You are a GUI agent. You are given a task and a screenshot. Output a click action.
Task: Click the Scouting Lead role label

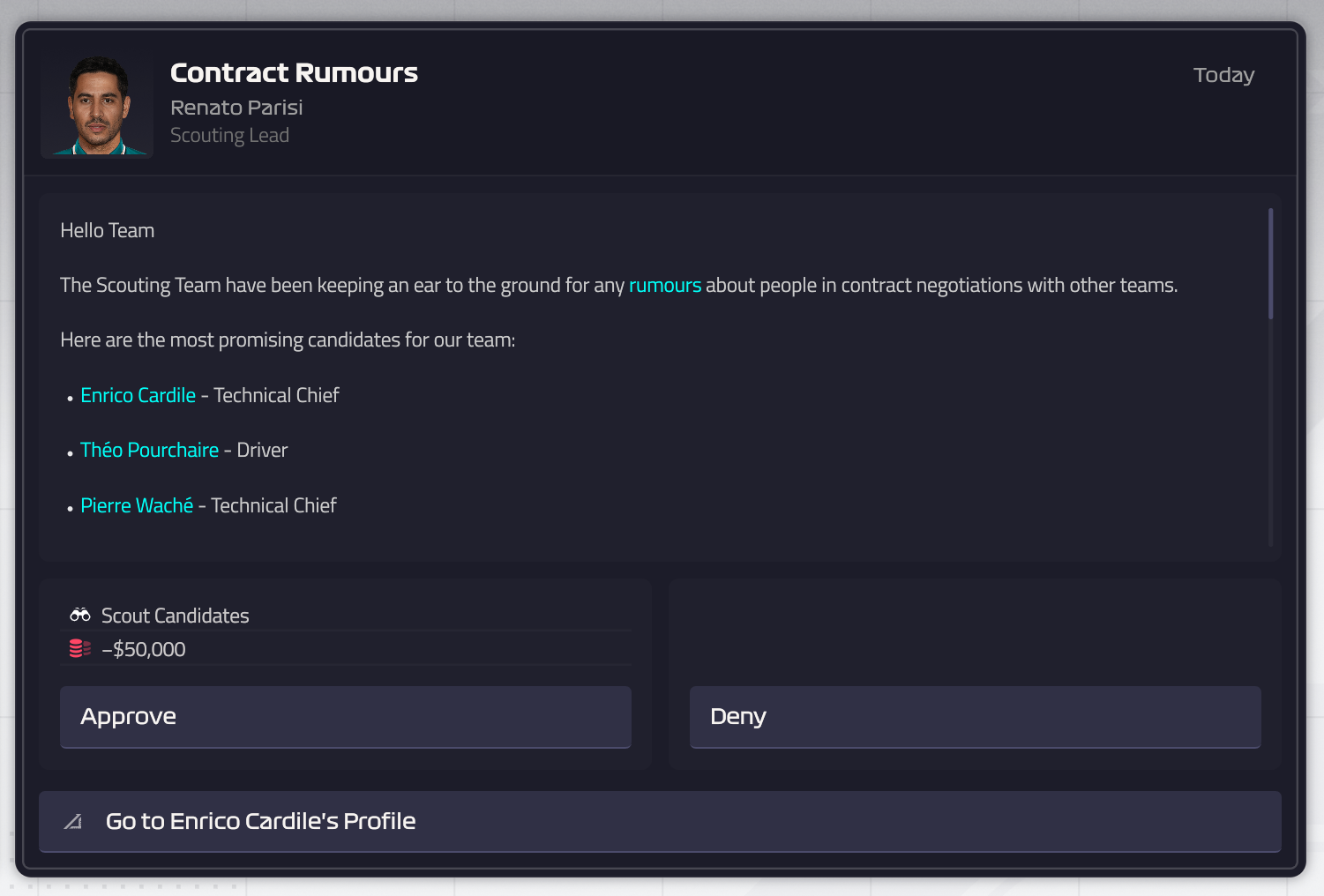[x=229, y=136]
